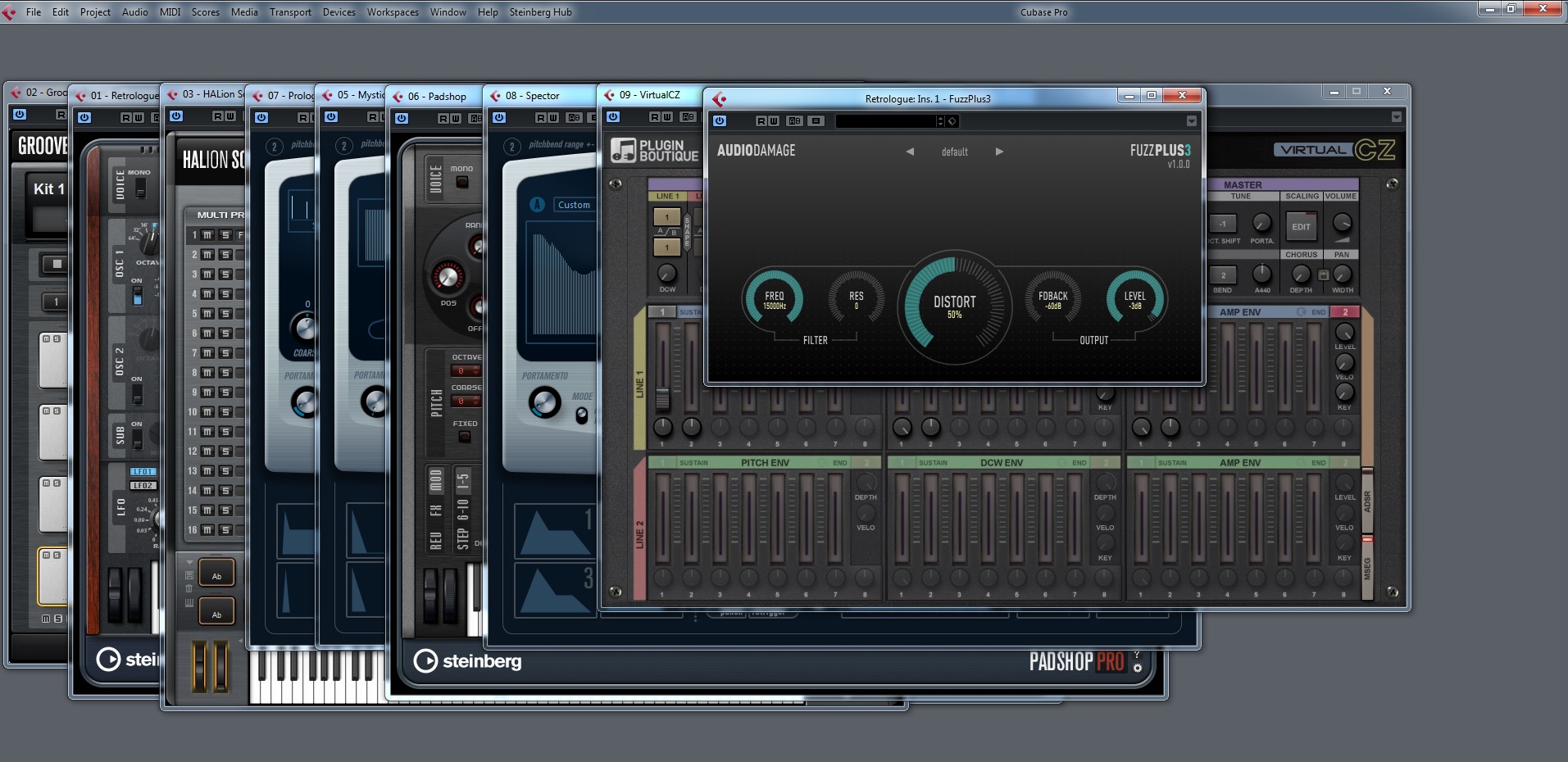Image resolution: width=1568 pixels, height=762 pixels.
Task: Open the Steinberg Hub menu
Action: [540, 12]
